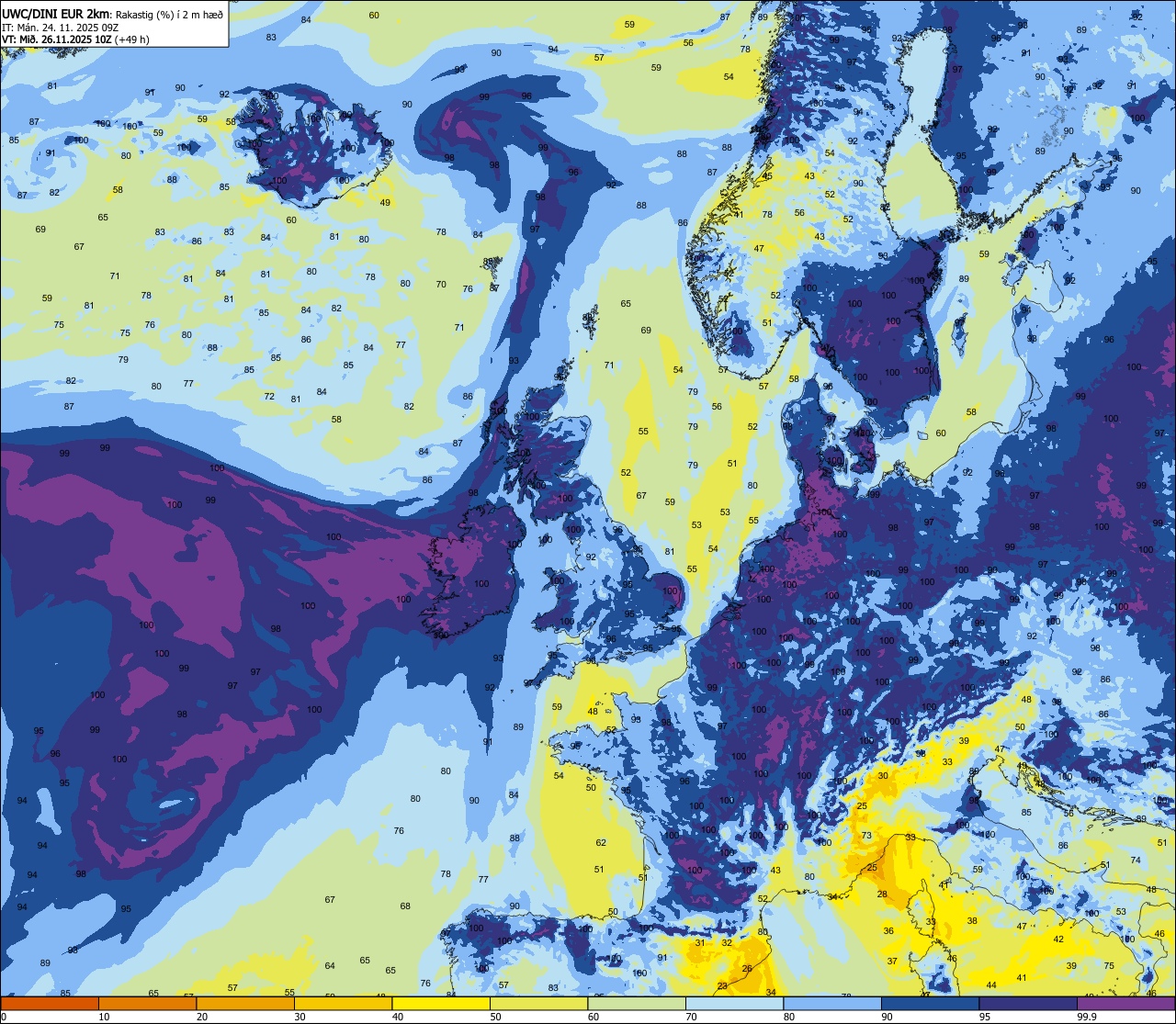This screenshot has height=1024, width=1176.
Task: Click the 60–70 % light green legend swatch
Action: pos(637,1003)
